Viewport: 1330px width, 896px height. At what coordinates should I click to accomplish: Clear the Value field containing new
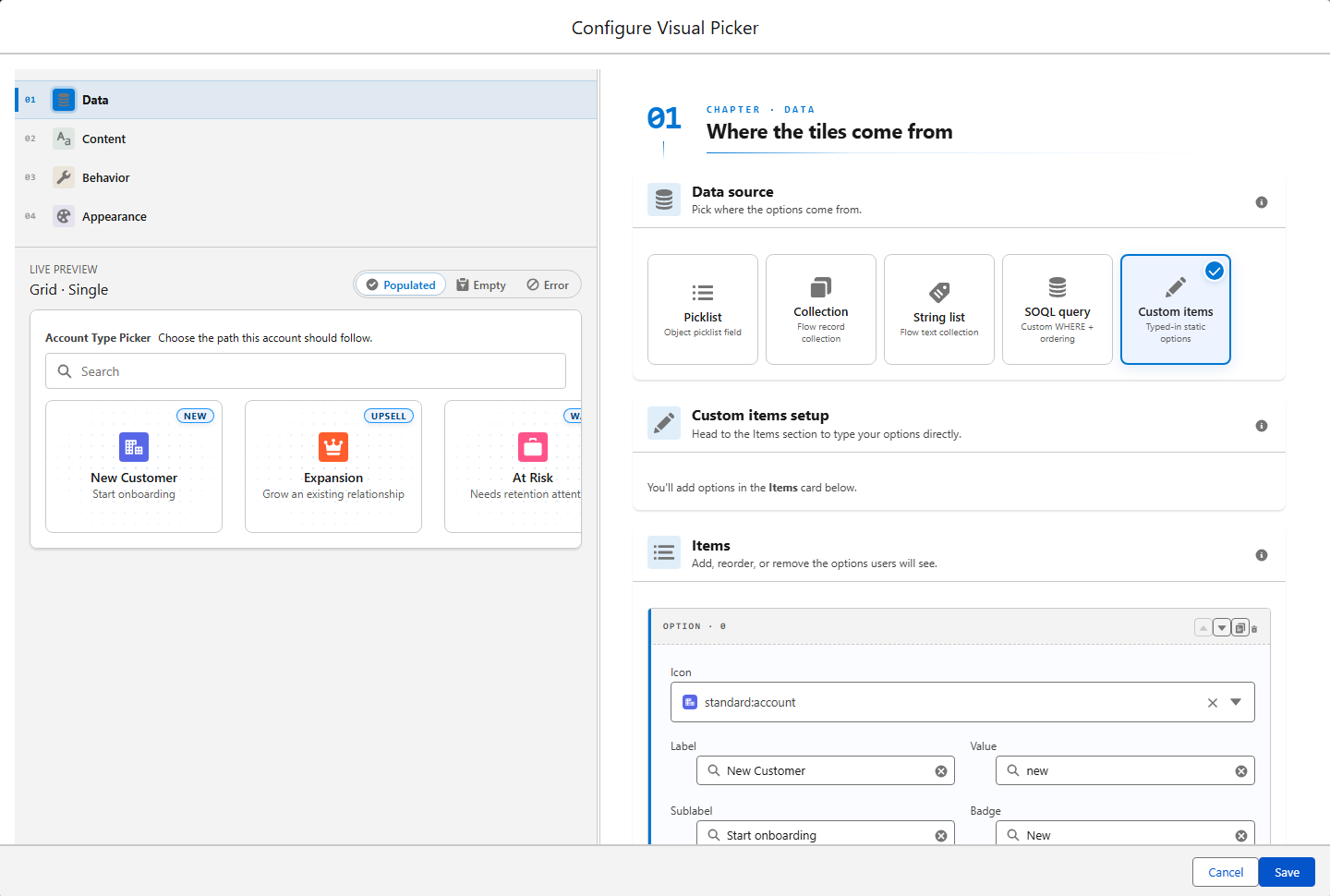click(1241, 771)
